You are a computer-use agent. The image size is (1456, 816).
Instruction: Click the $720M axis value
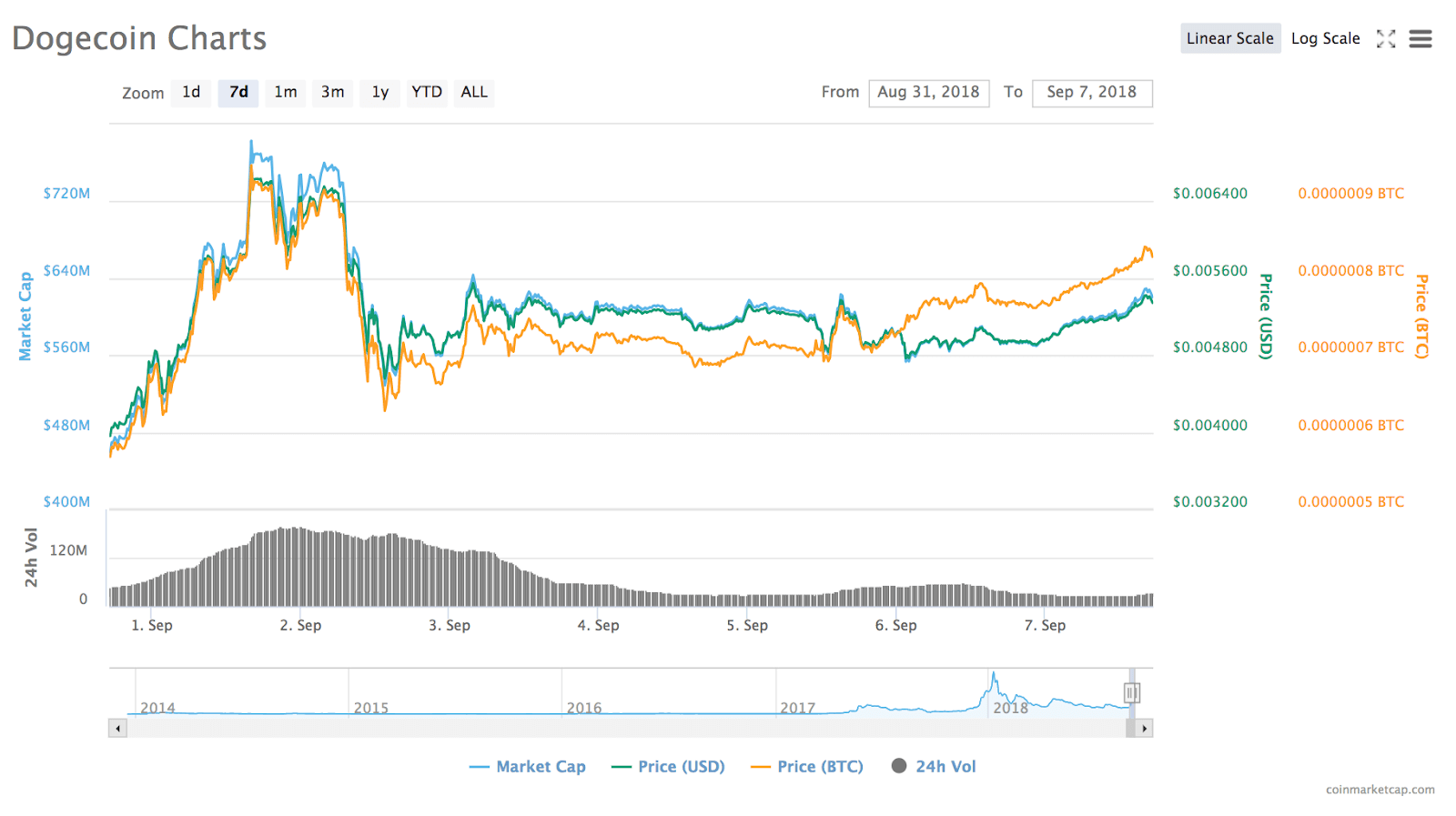(x=66, y=194)
